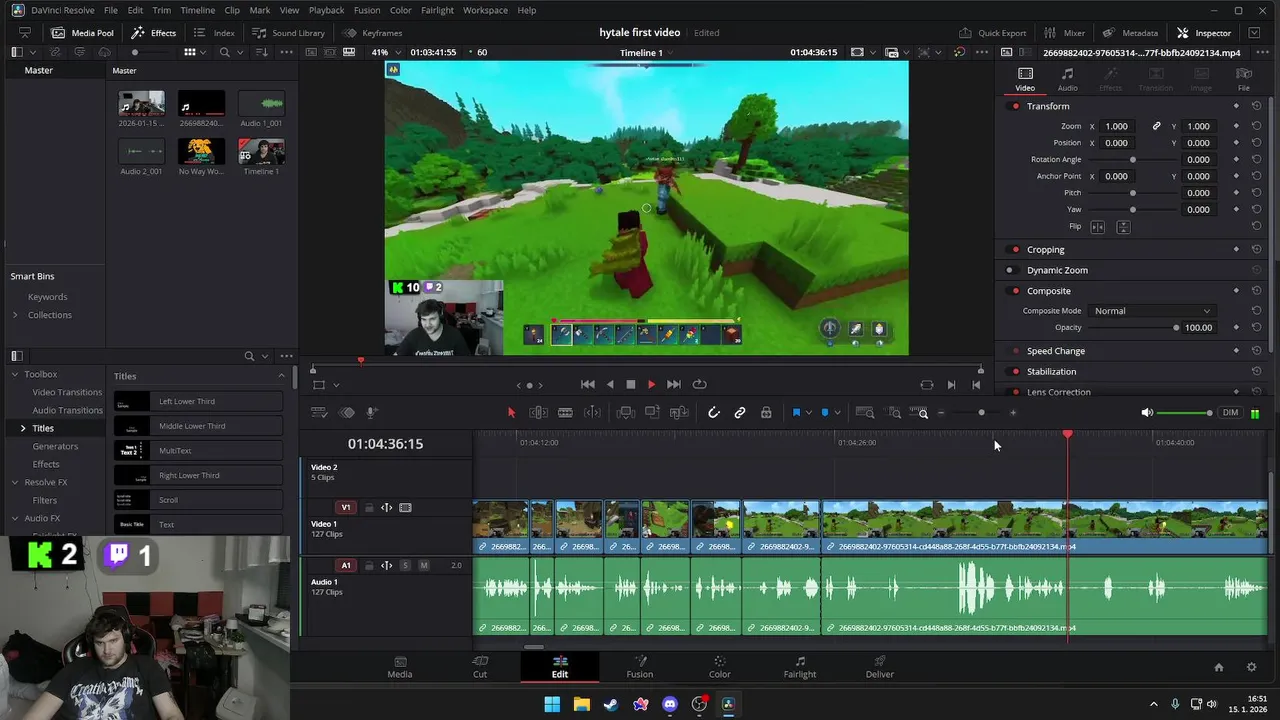Image resolution: width=1280 pixels, height=720 pixels.
Task: Activate the Trim Edit mode tool
Action: pos(538,412)
